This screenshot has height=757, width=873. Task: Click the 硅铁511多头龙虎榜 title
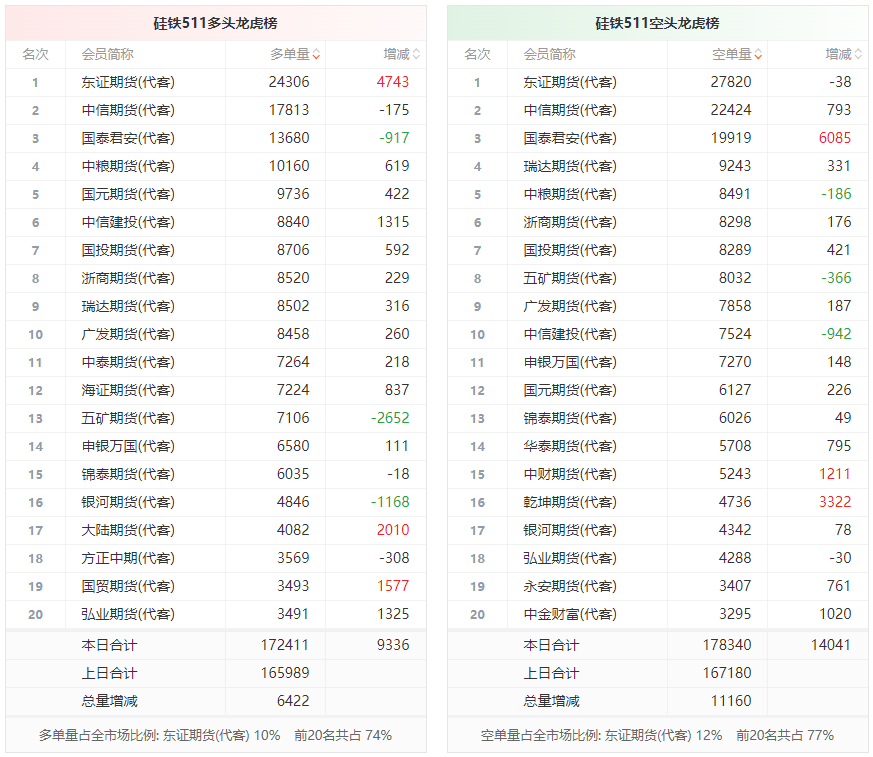(215, 23)
